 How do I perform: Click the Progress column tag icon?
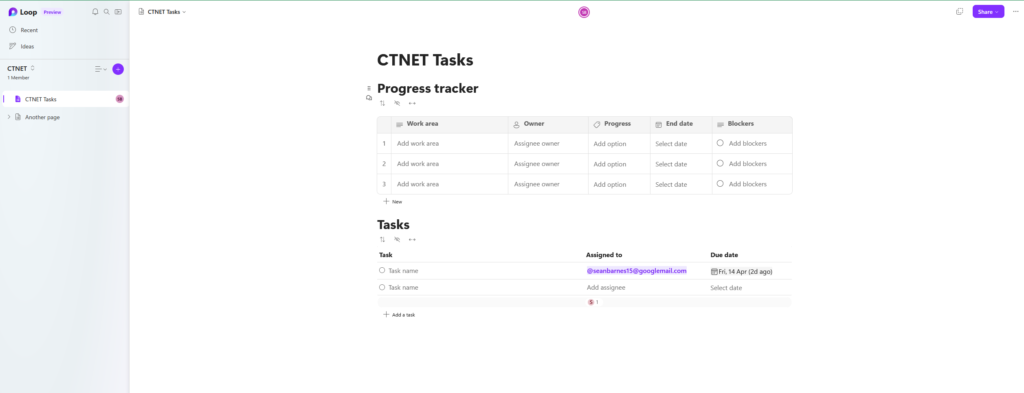pos(597,124)
